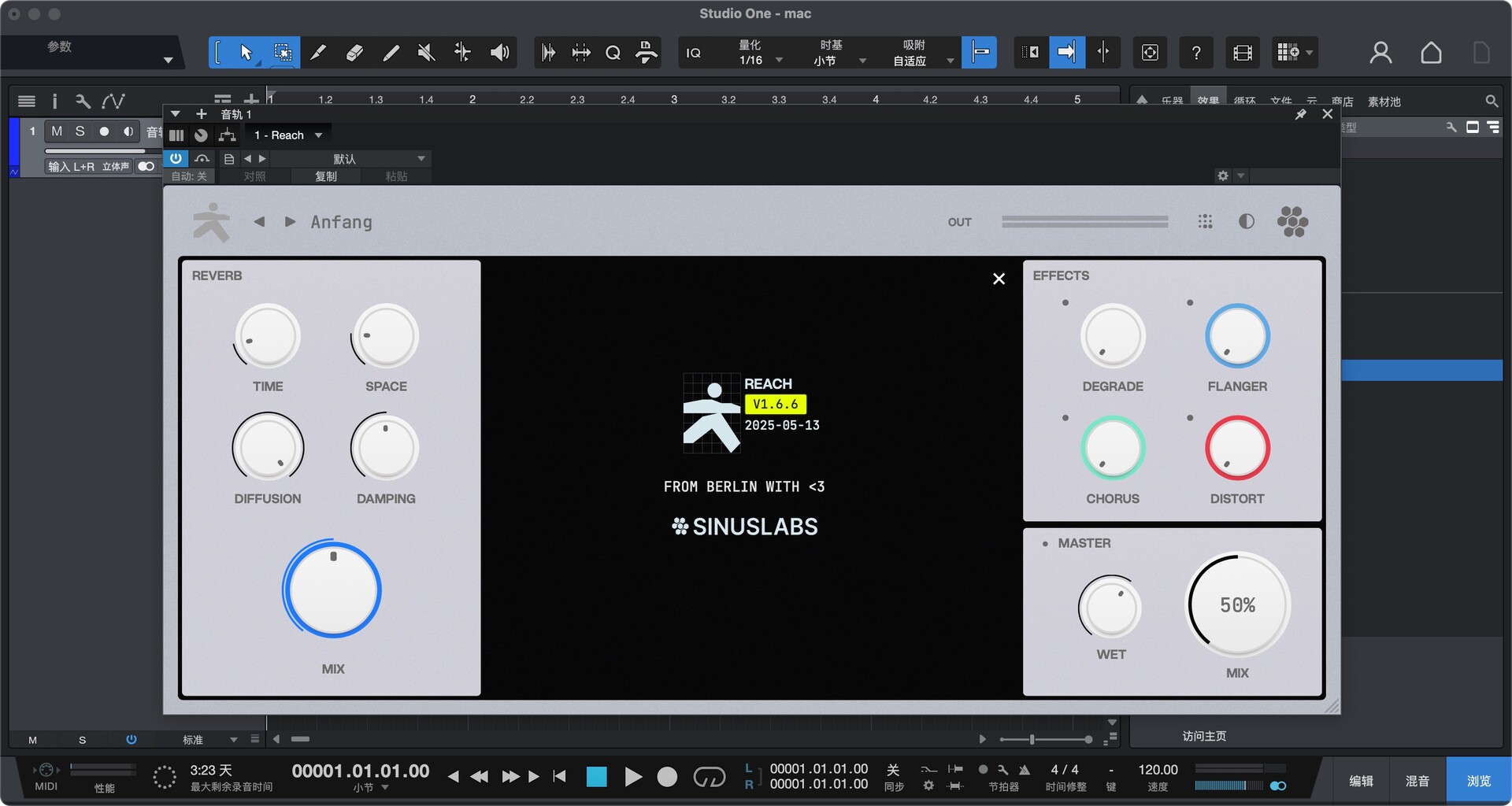Select the Listen speaker tool
Screen dimensions: 1512x806
click(x=499, y=53)
